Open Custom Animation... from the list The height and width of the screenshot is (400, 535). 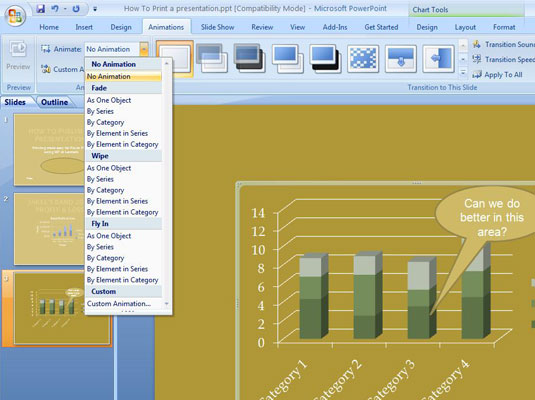[124, 303]
